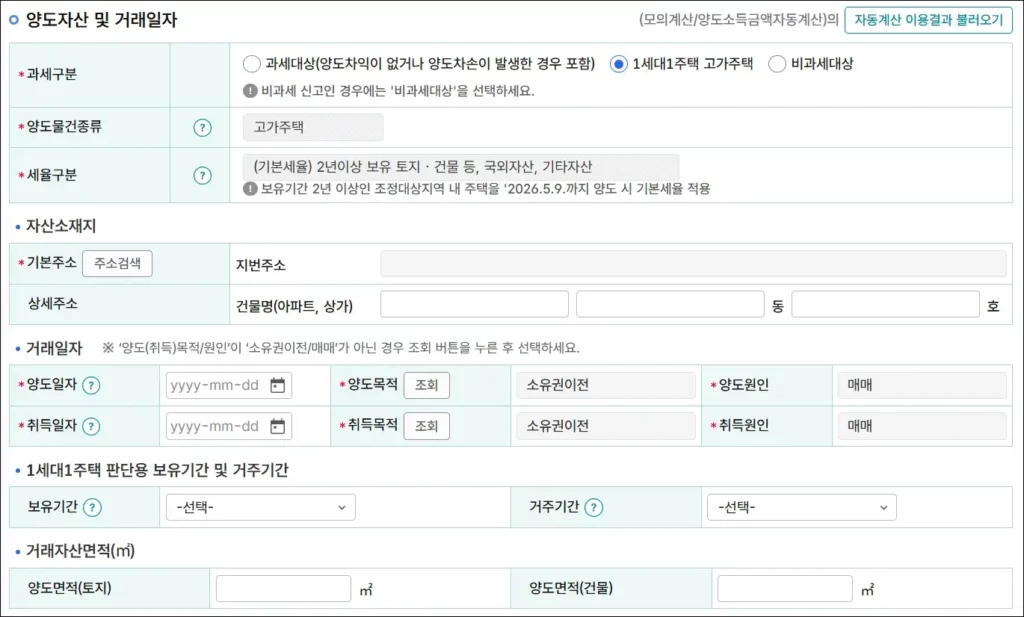This screenshot has width=1024, height=617.
Task: Click the 1세대1주택 판단용 보유기간 heading
Action: coord(157,470)
